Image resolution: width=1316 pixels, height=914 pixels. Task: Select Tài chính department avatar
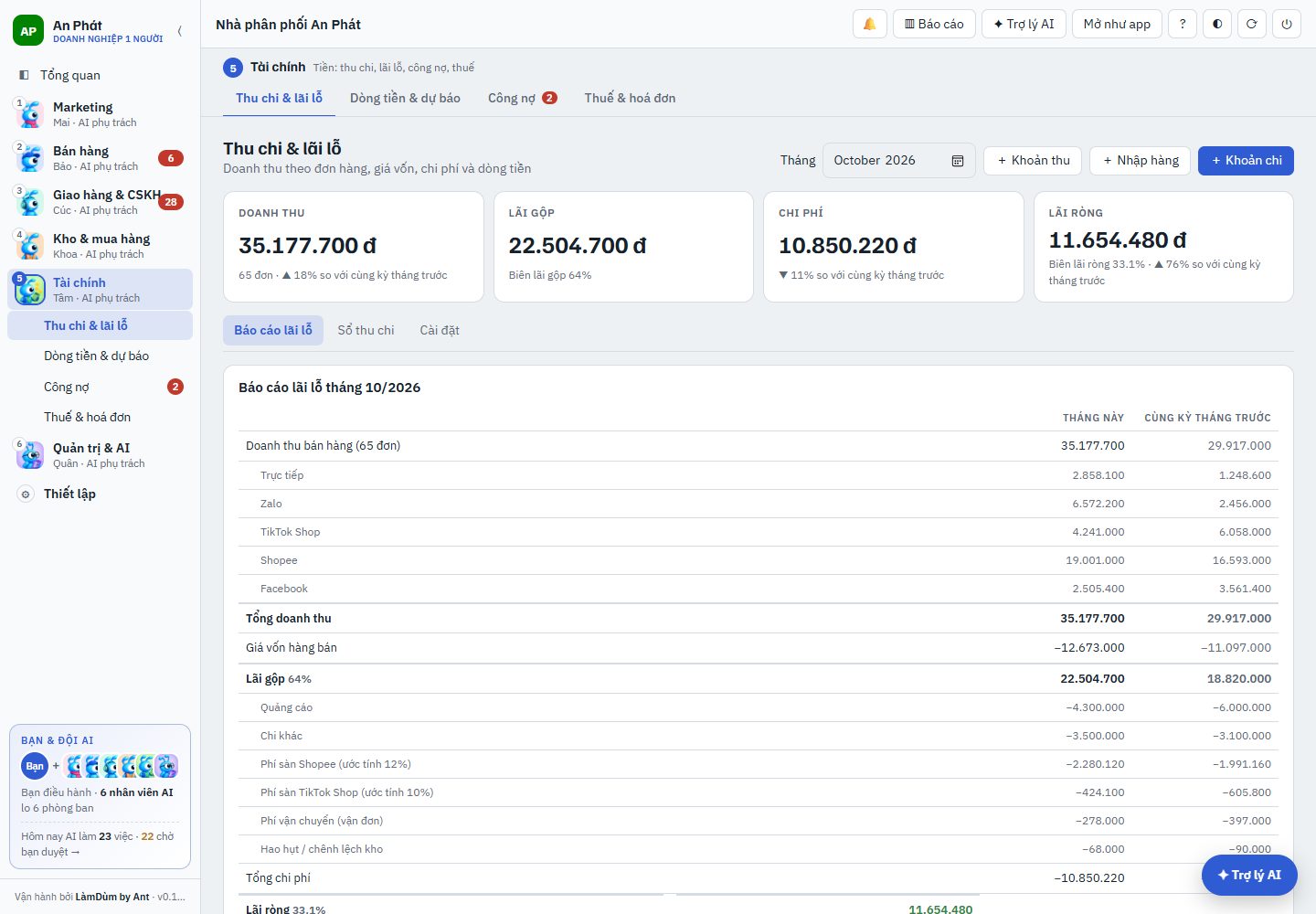point(29,289)
